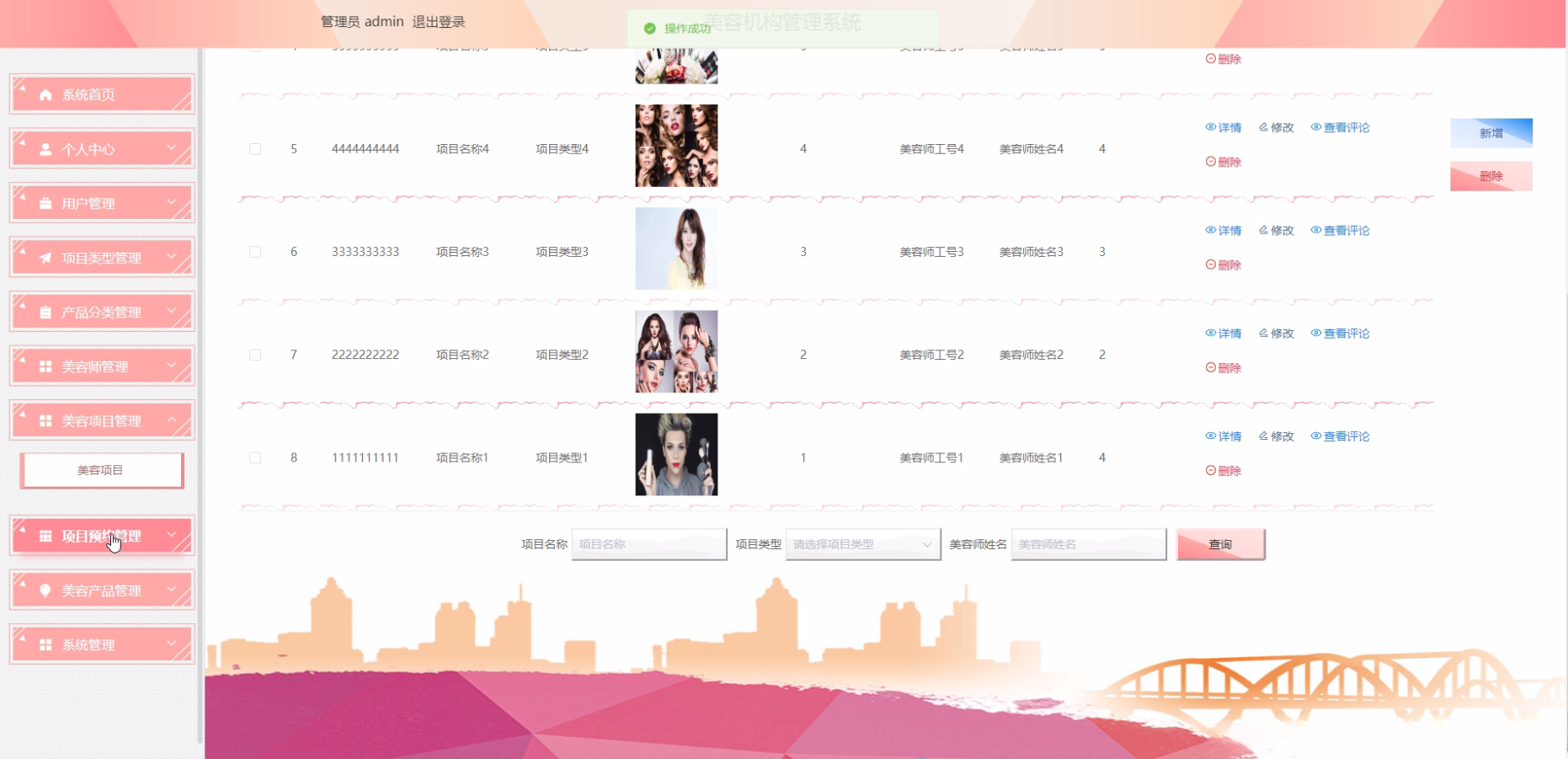Click the 项目类型2 cell

pos(562,355)
